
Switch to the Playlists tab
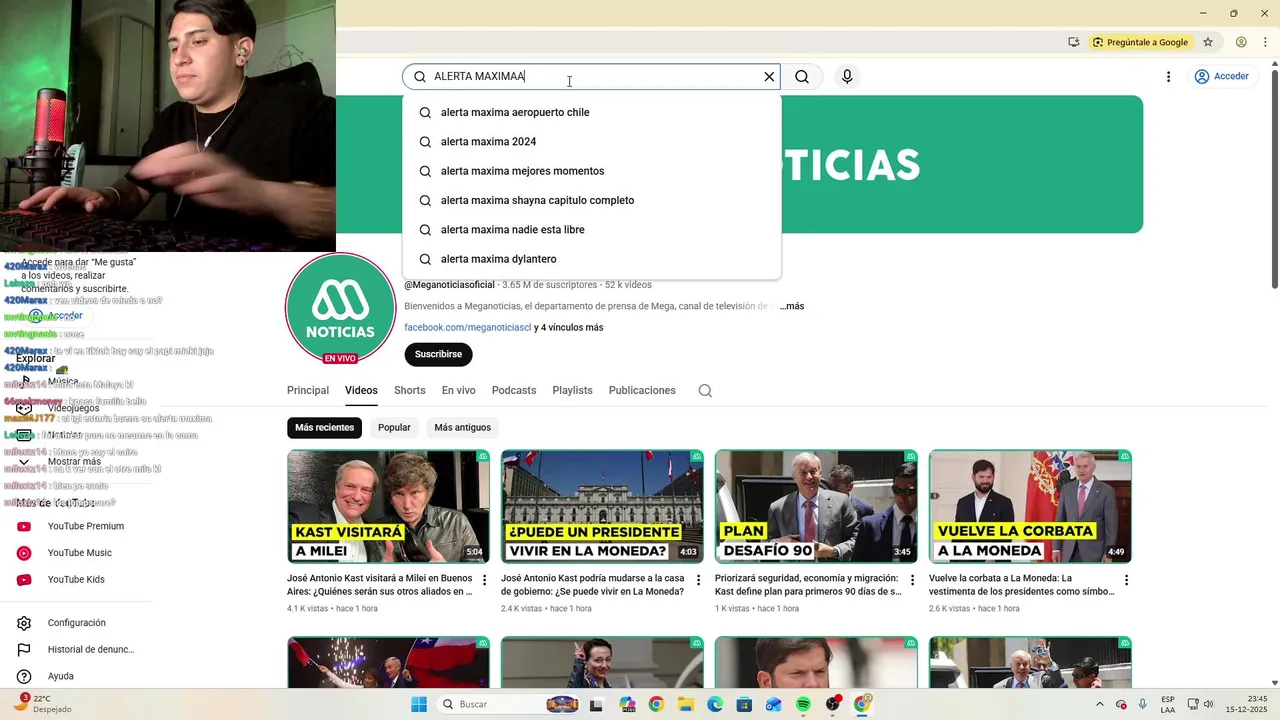[572, 390]
